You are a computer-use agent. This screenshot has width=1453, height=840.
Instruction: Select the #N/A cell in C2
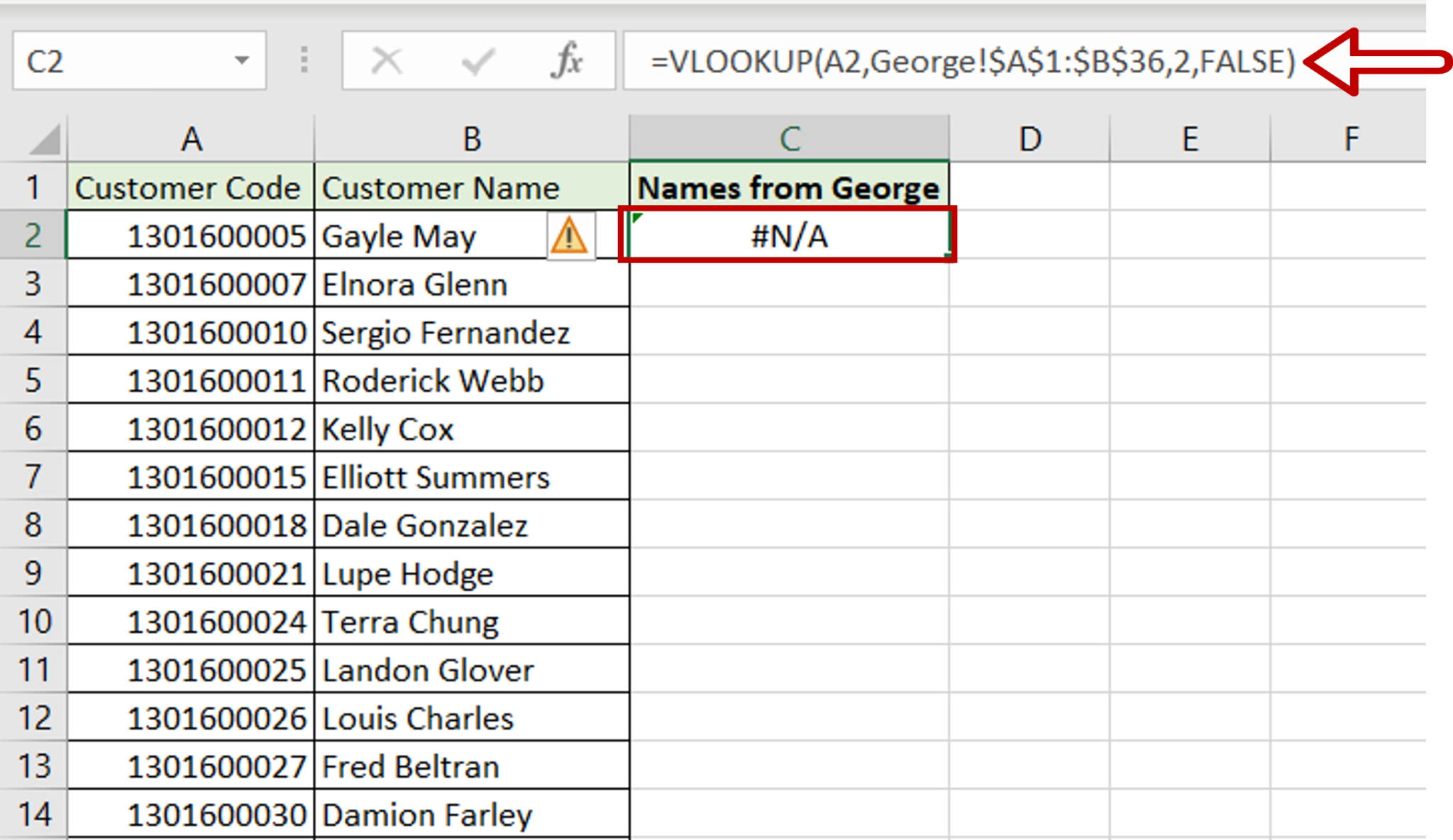point(789,236)
